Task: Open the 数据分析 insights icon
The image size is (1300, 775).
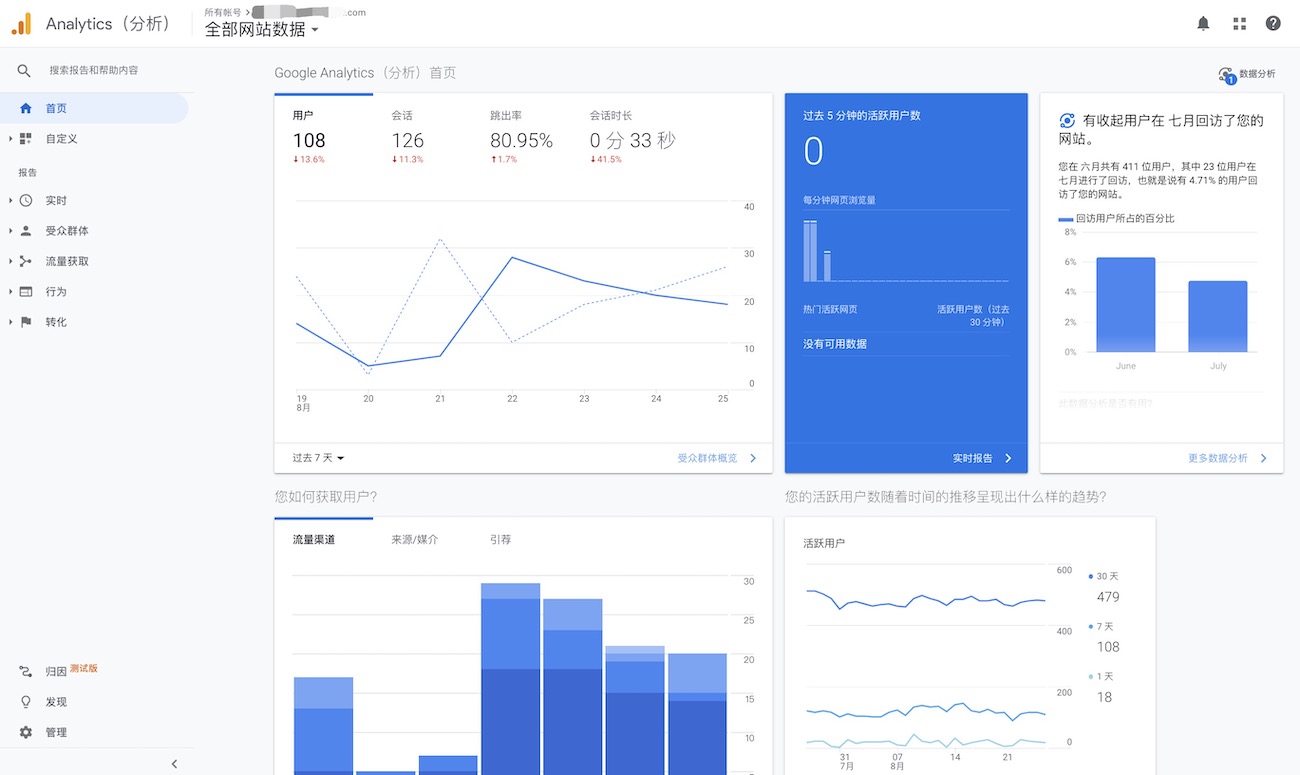Action: (1226, 75)
